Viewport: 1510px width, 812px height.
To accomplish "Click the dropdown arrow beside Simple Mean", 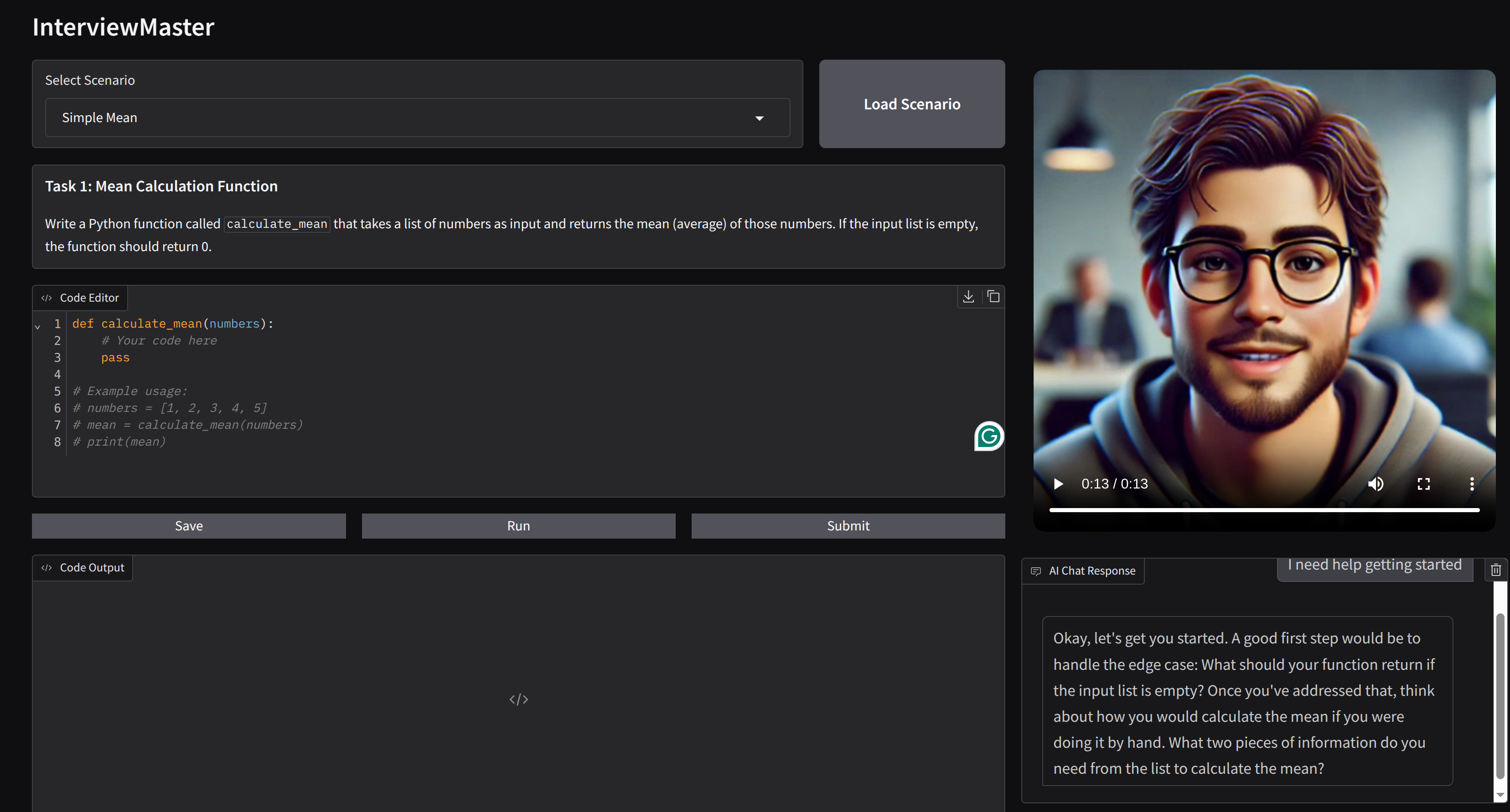I will pyautogui.click(x=759, y=118).
